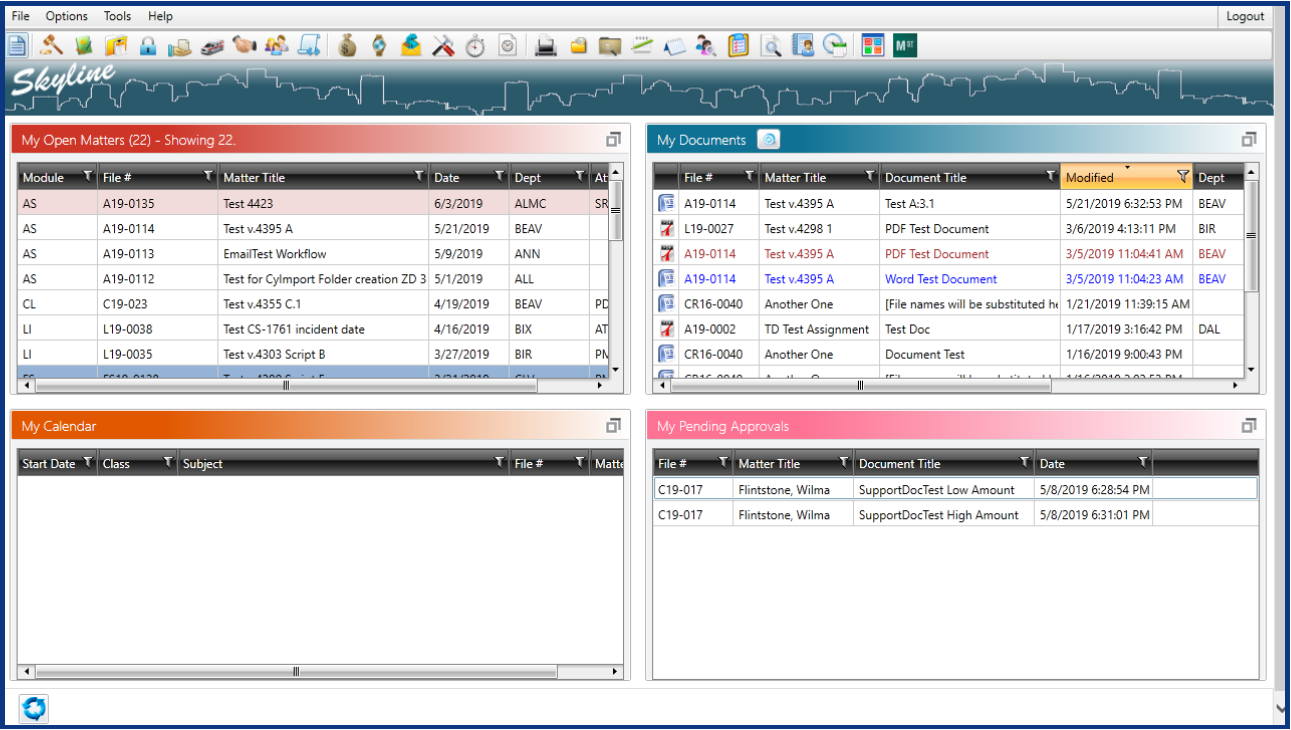Viewport: 1291px width, 730px height.
Task: Select the Word Test Document row
Action: 940,279
